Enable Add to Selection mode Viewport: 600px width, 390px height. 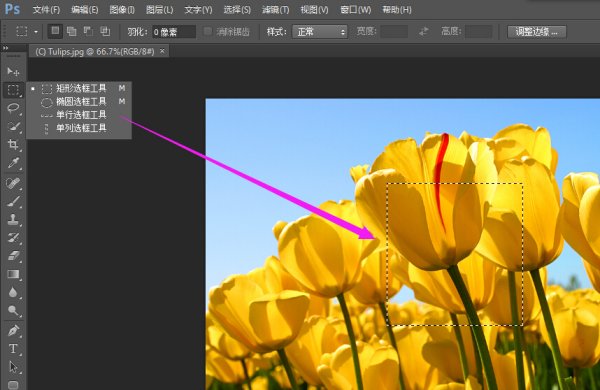point(72,31)
